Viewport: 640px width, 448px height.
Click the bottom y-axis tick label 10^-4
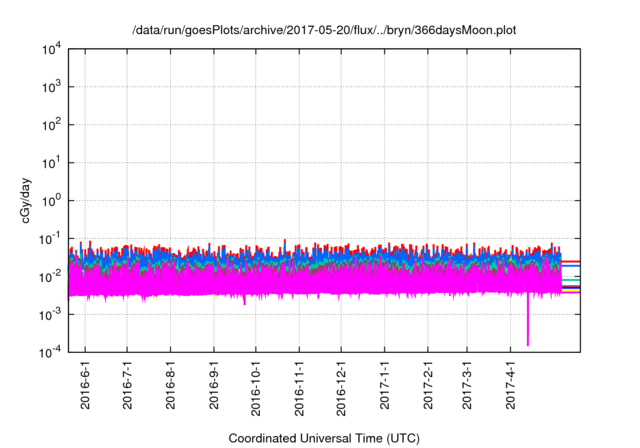point(50,351)
